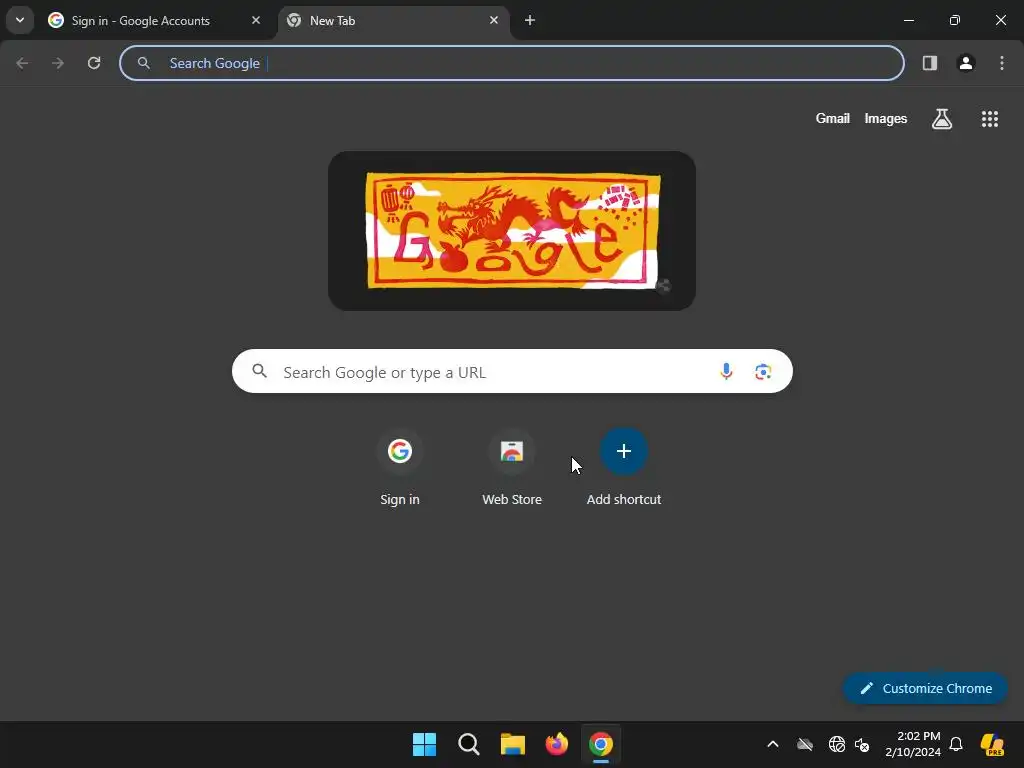The height and width of the screenshot is (768, 1024).
Task: Show hidden system tray icons
Action: click(x=773, y=744)
